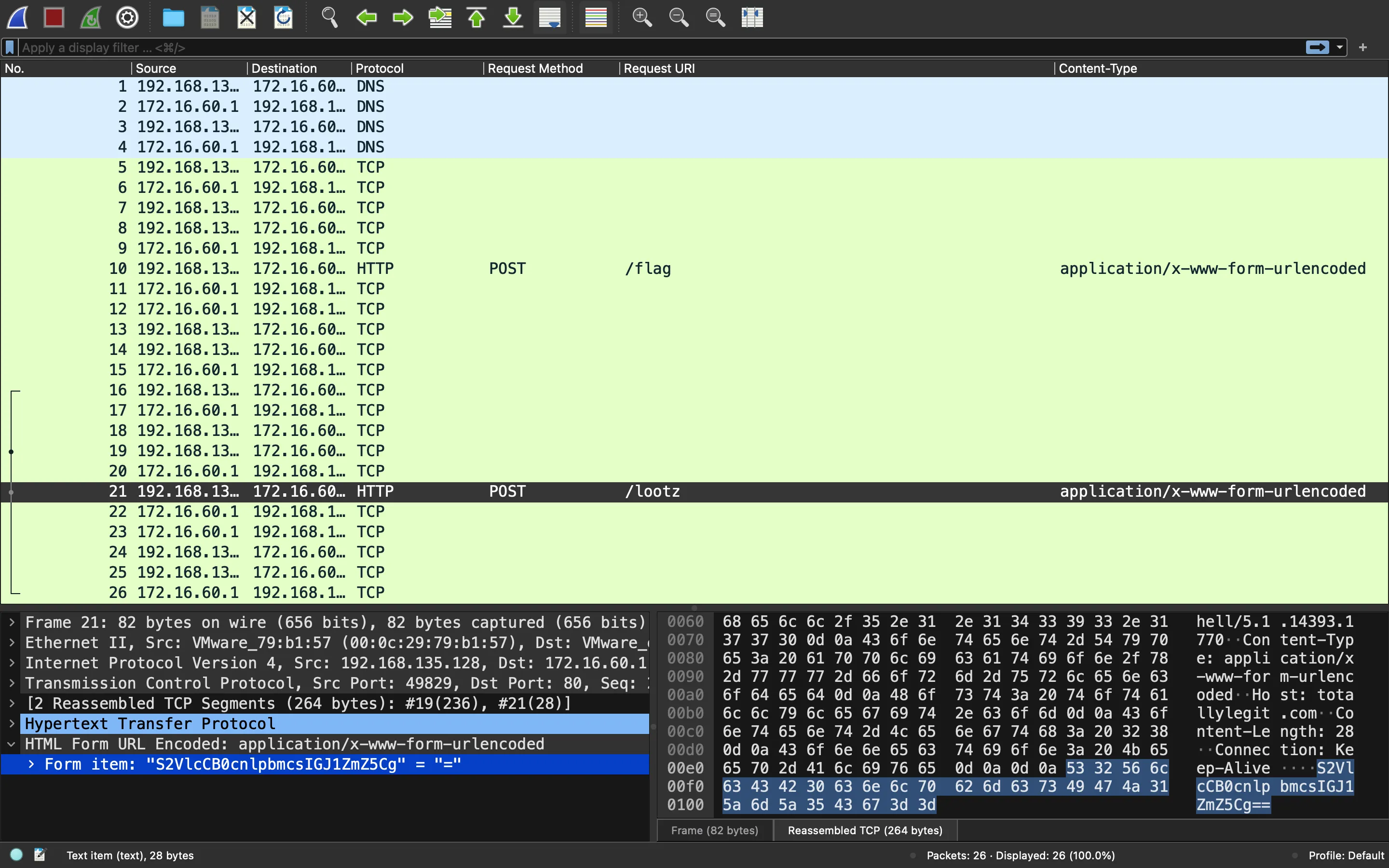Click Profile: Default in status bar
1389x868 pixels.
pyautogui.click(x=1346, y=855)
